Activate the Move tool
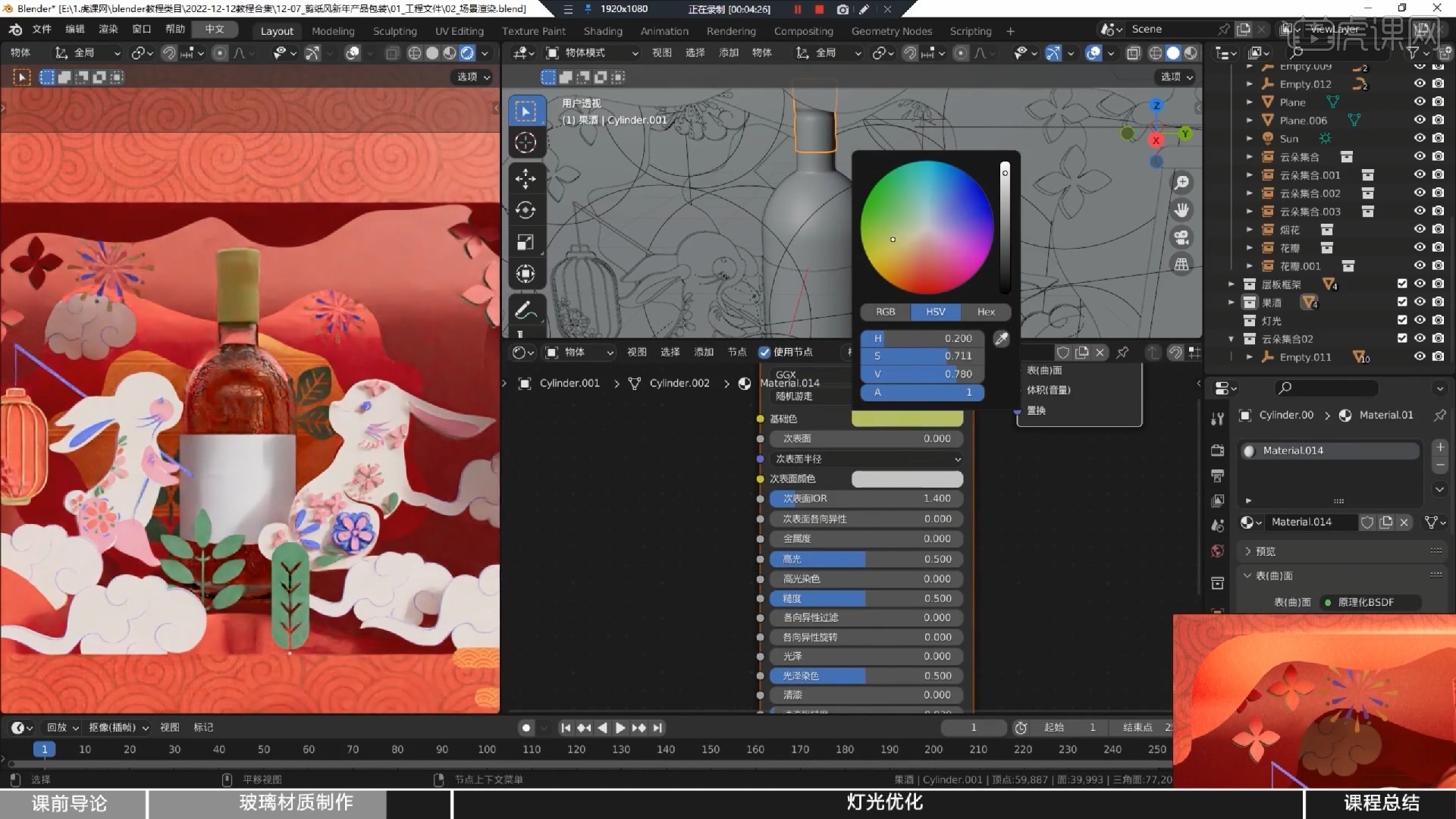 pyautogui.click(x=526, y=179)
